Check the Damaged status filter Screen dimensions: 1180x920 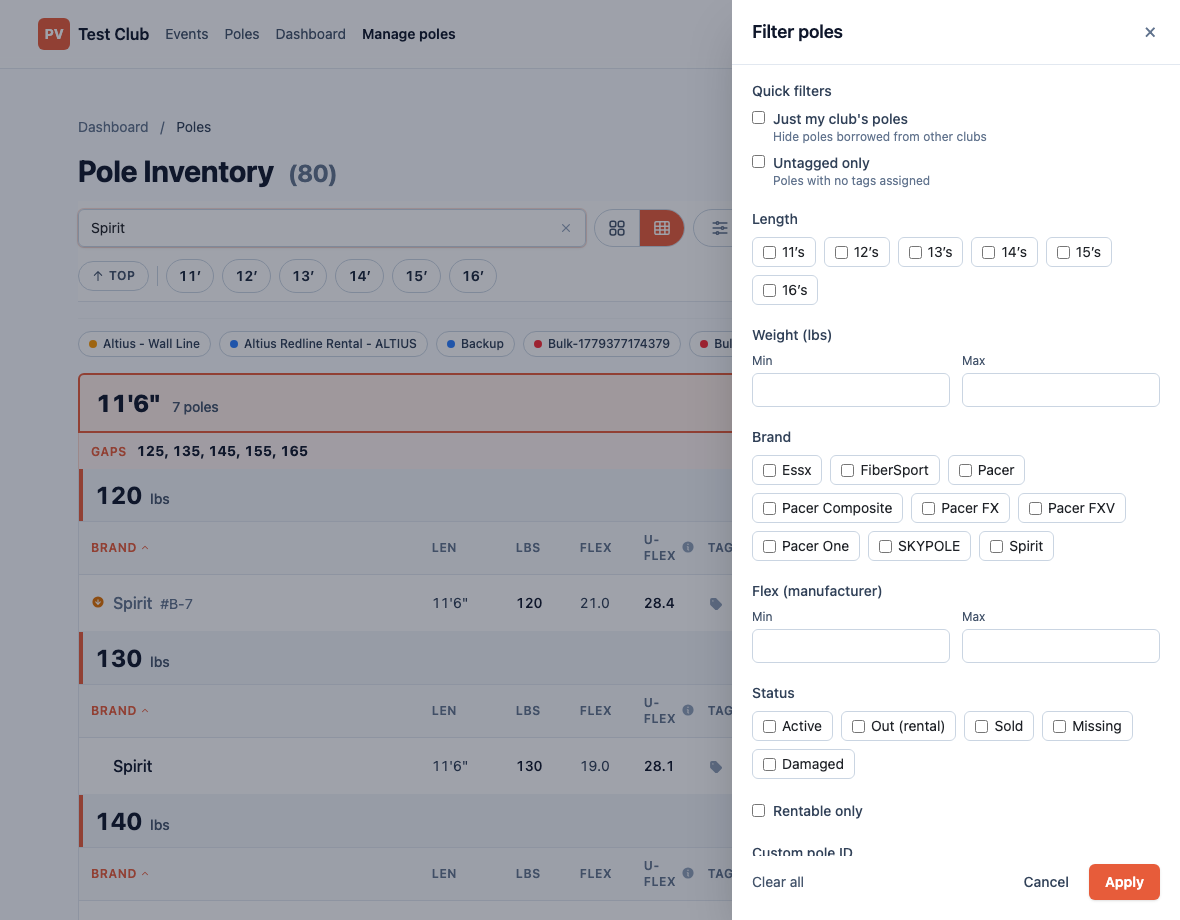[x=769, y=764]
